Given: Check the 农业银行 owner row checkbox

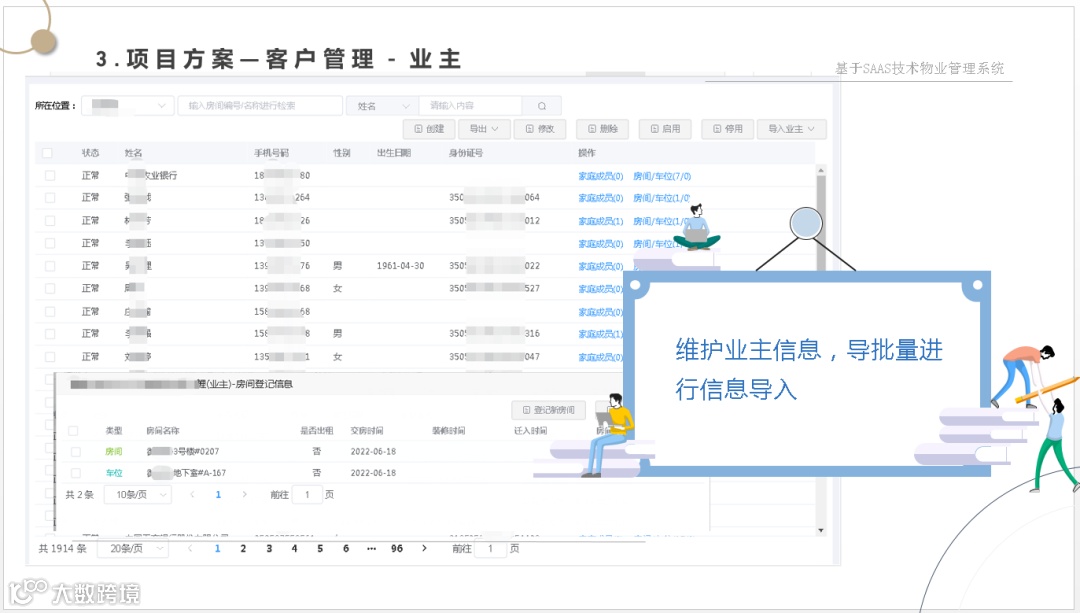Looking at the screenshot, I should pos(50,176).
